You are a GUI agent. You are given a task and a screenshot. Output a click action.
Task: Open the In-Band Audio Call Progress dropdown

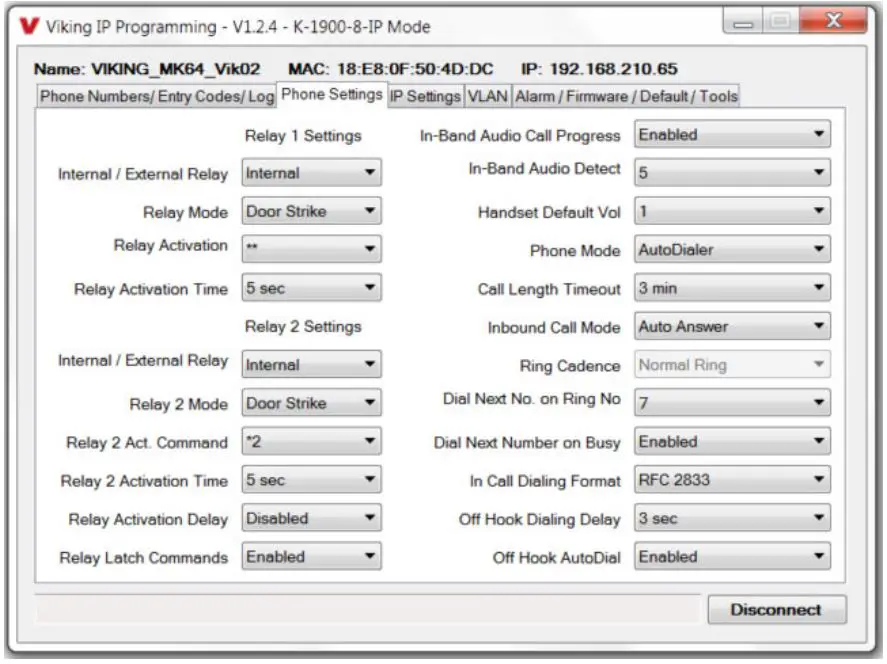coord(732,134)
